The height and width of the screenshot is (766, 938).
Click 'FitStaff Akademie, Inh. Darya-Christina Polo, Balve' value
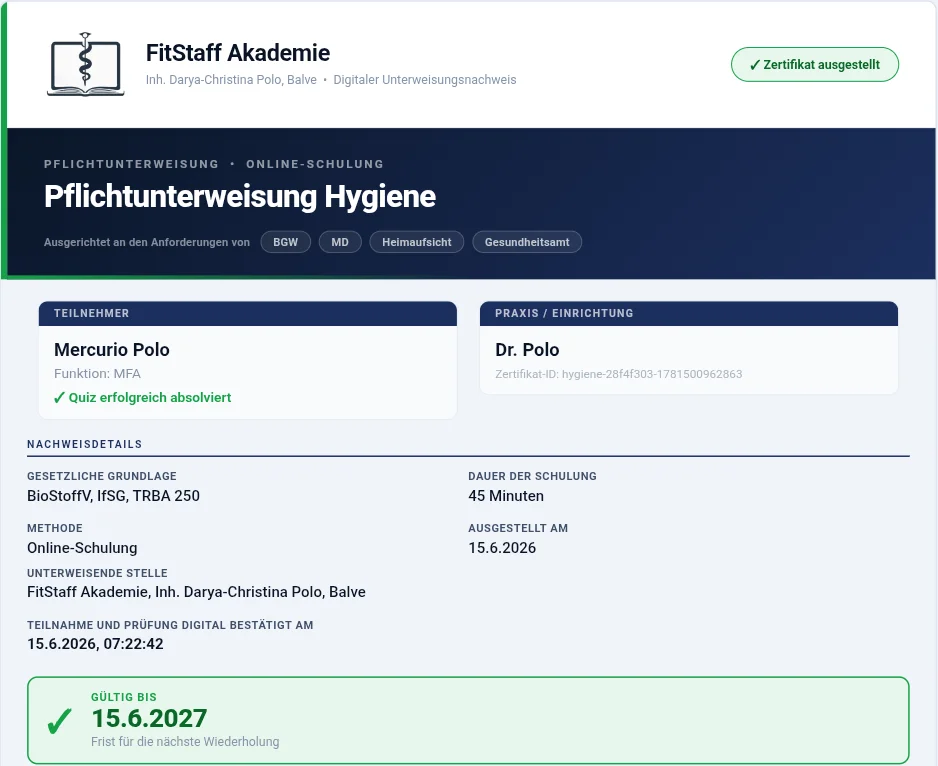coord(196,592)
